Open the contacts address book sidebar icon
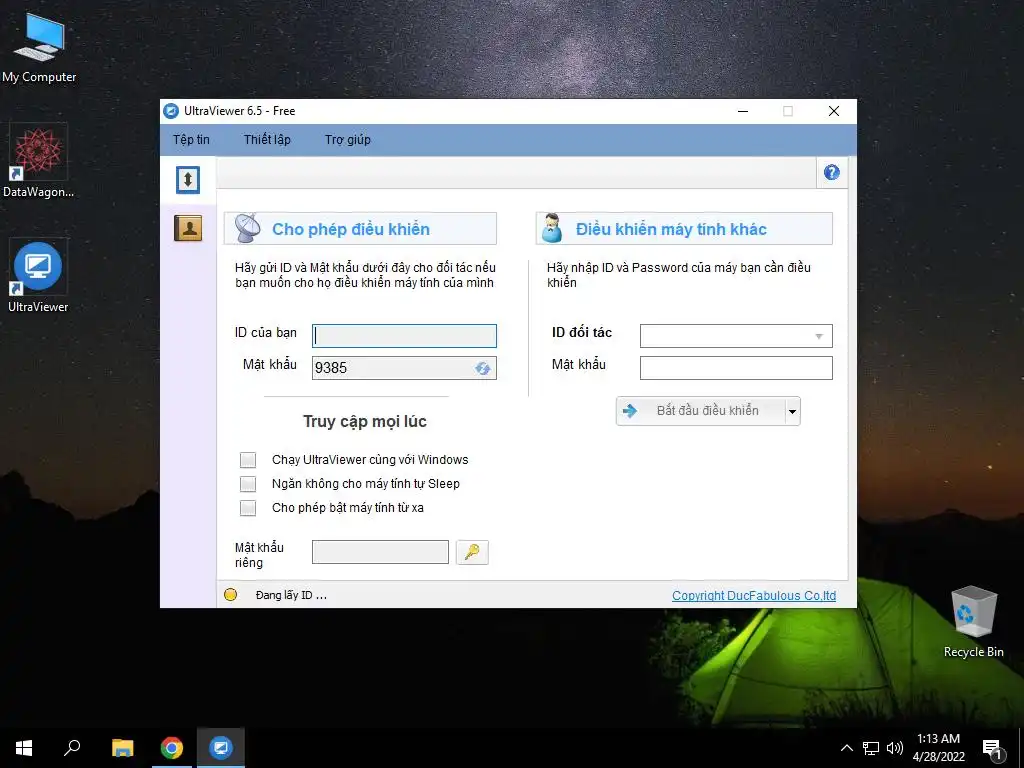 (x=188, y=228)
